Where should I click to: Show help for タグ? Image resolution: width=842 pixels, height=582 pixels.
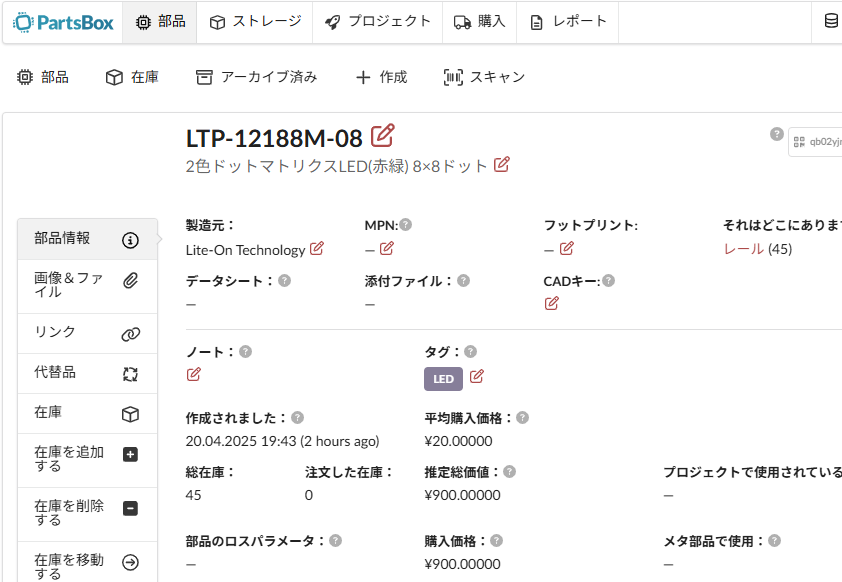470,351
